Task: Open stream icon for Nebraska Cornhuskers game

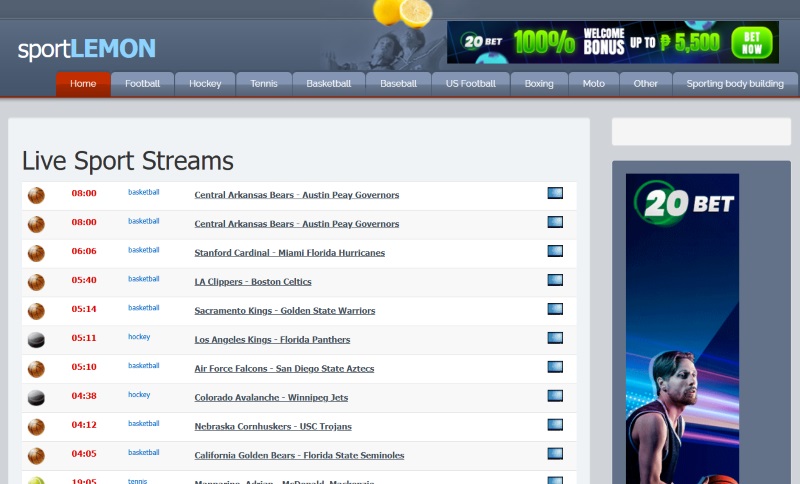Action: click(x=555, y=425)
